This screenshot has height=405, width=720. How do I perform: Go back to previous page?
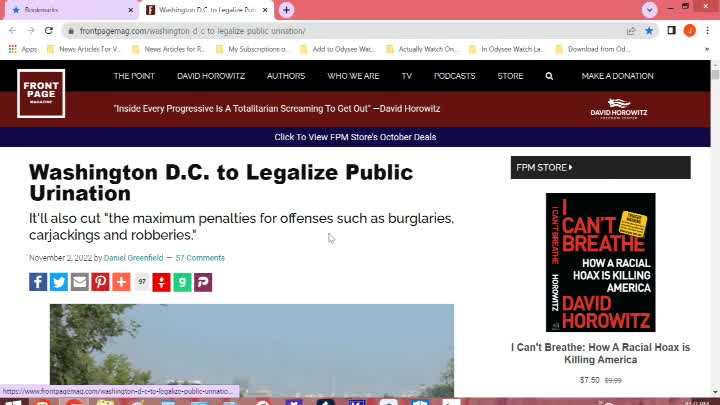[12, 31]
